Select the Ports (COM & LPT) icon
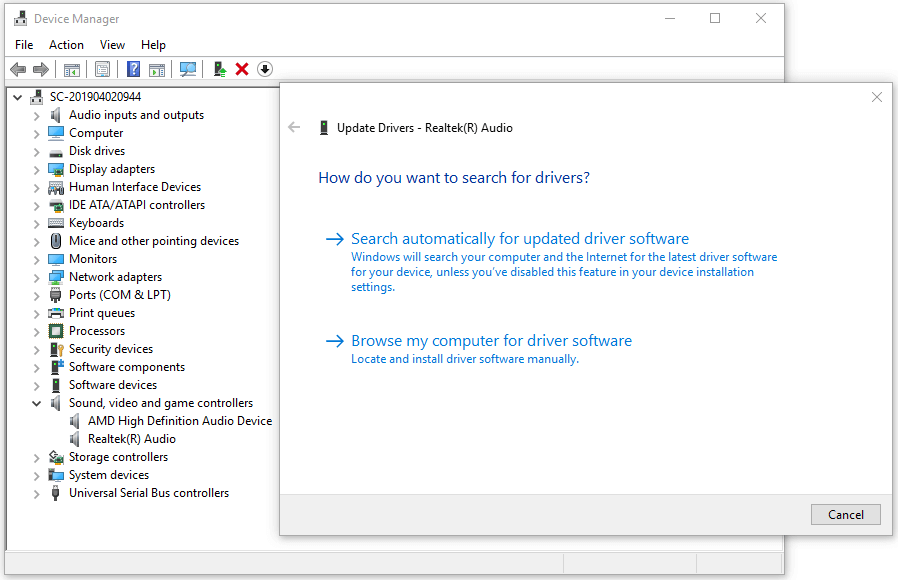The width and height of the screenshot is (898, 580). point(56,295)
